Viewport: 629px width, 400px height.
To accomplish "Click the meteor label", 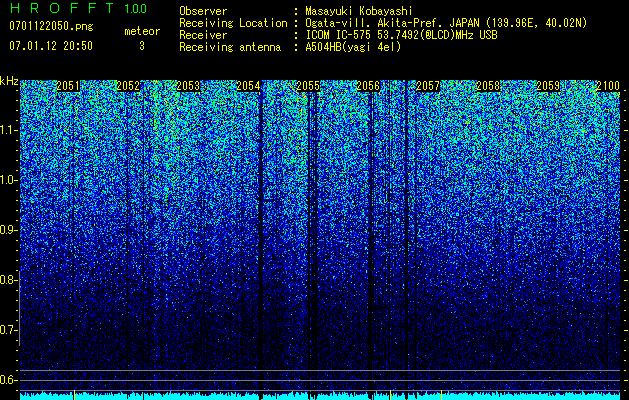I will pyautogui.click(x=142, y=31).
